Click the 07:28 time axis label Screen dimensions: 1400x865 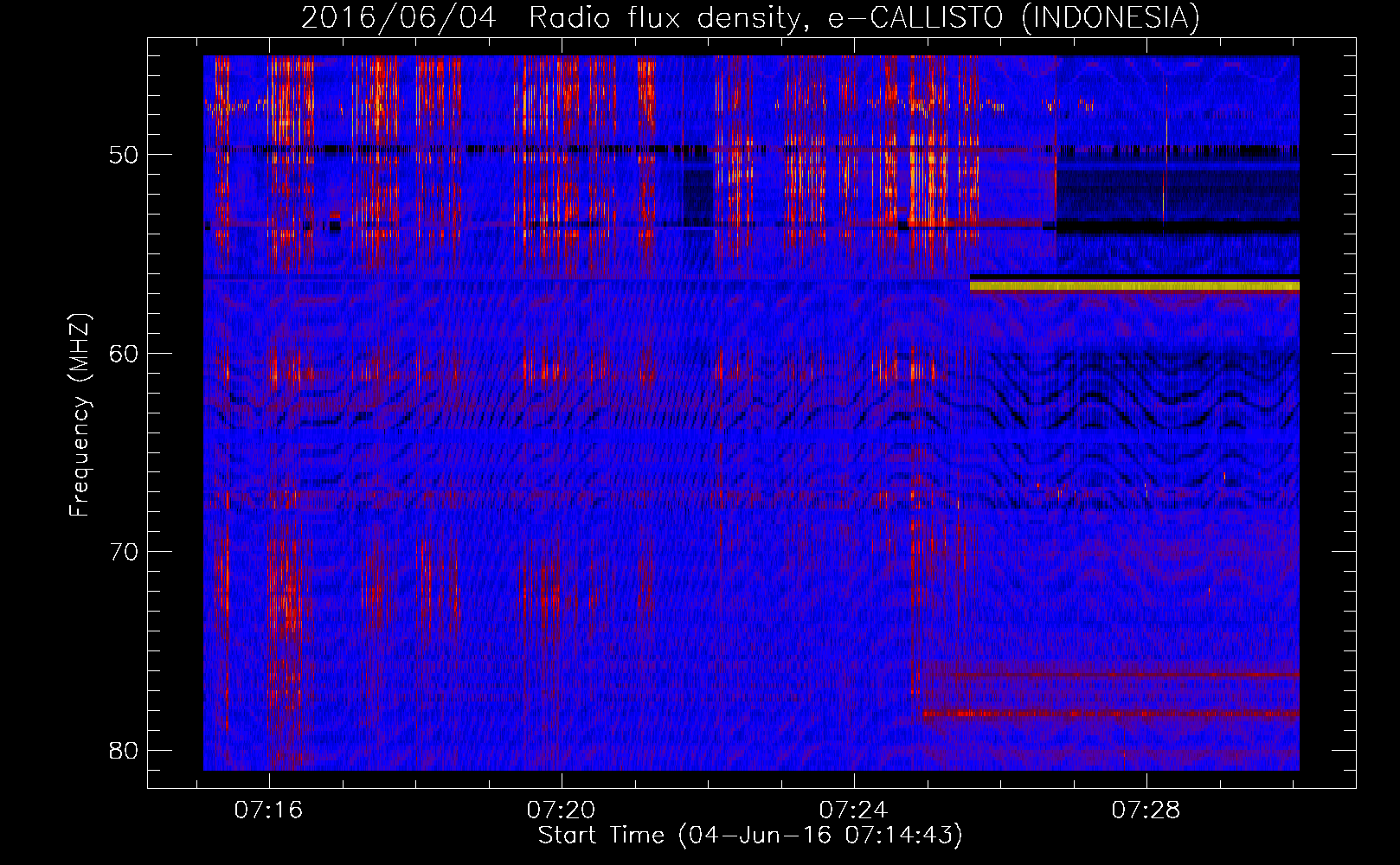1146,811
